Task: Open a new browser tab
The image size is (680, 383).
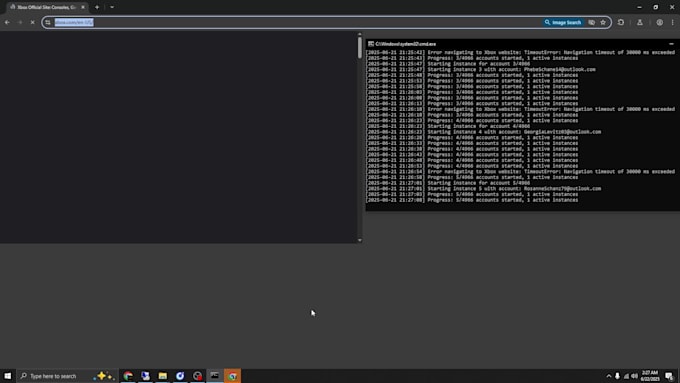Action: click(97, 7)
